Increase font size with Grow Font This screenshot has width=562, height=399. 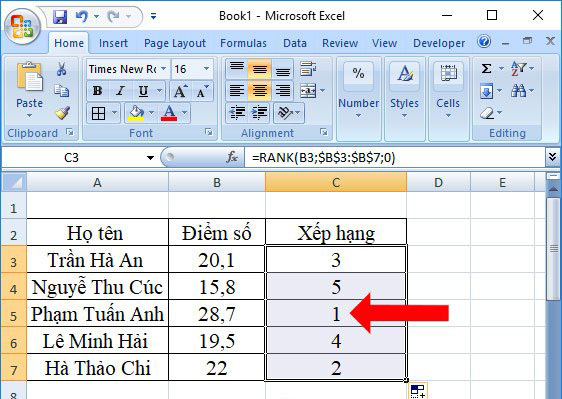coord(180,91)
